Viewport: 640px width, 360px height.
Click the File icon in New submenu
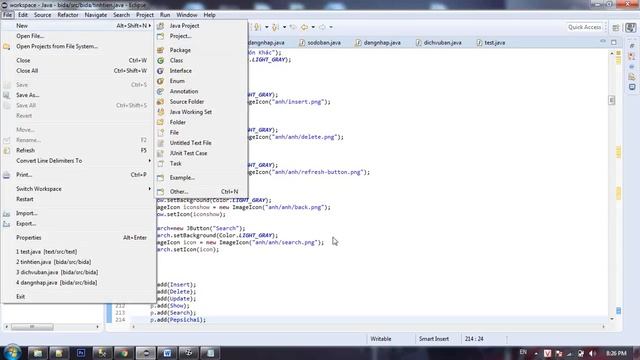(x=160, y=132)
